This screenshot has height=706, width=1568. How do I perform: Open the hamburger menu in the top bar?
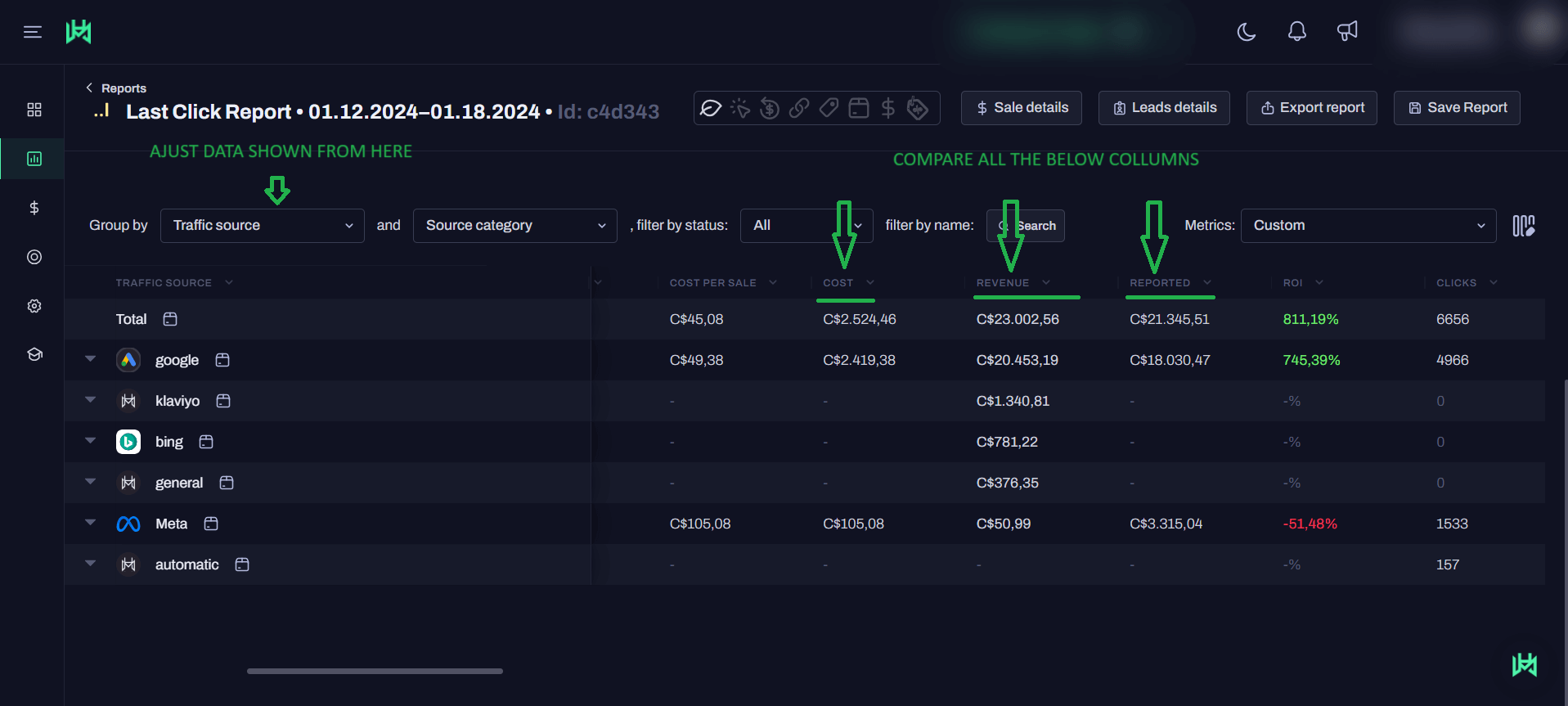33,32
